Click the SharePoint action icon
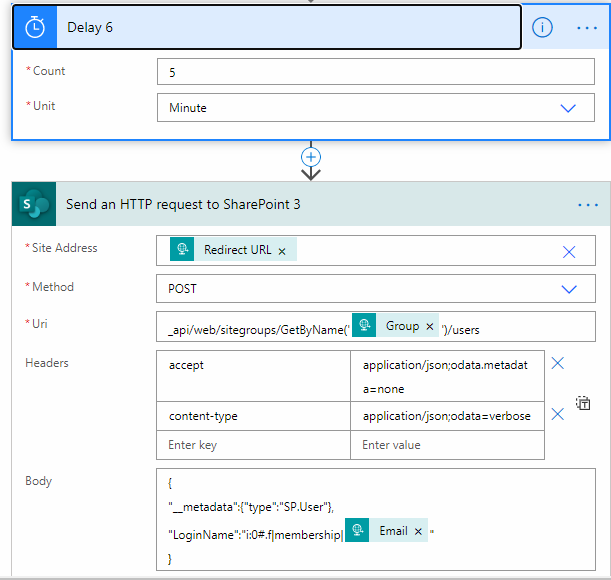The image size is (611, 580). point(34,204)
